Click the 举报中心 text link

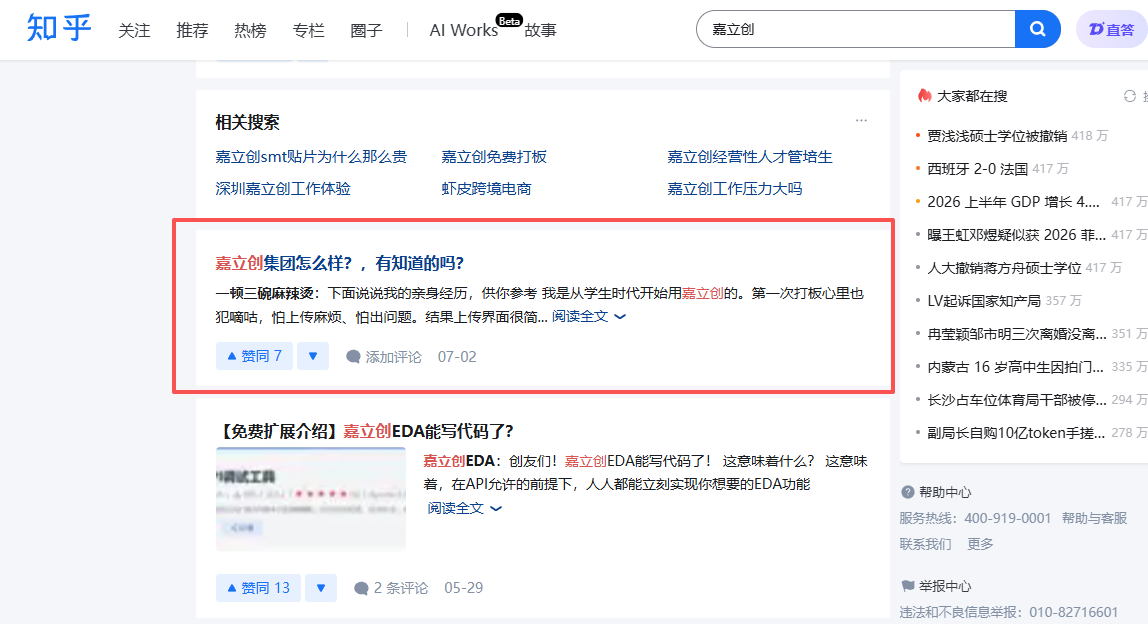(x=944, y=586)
